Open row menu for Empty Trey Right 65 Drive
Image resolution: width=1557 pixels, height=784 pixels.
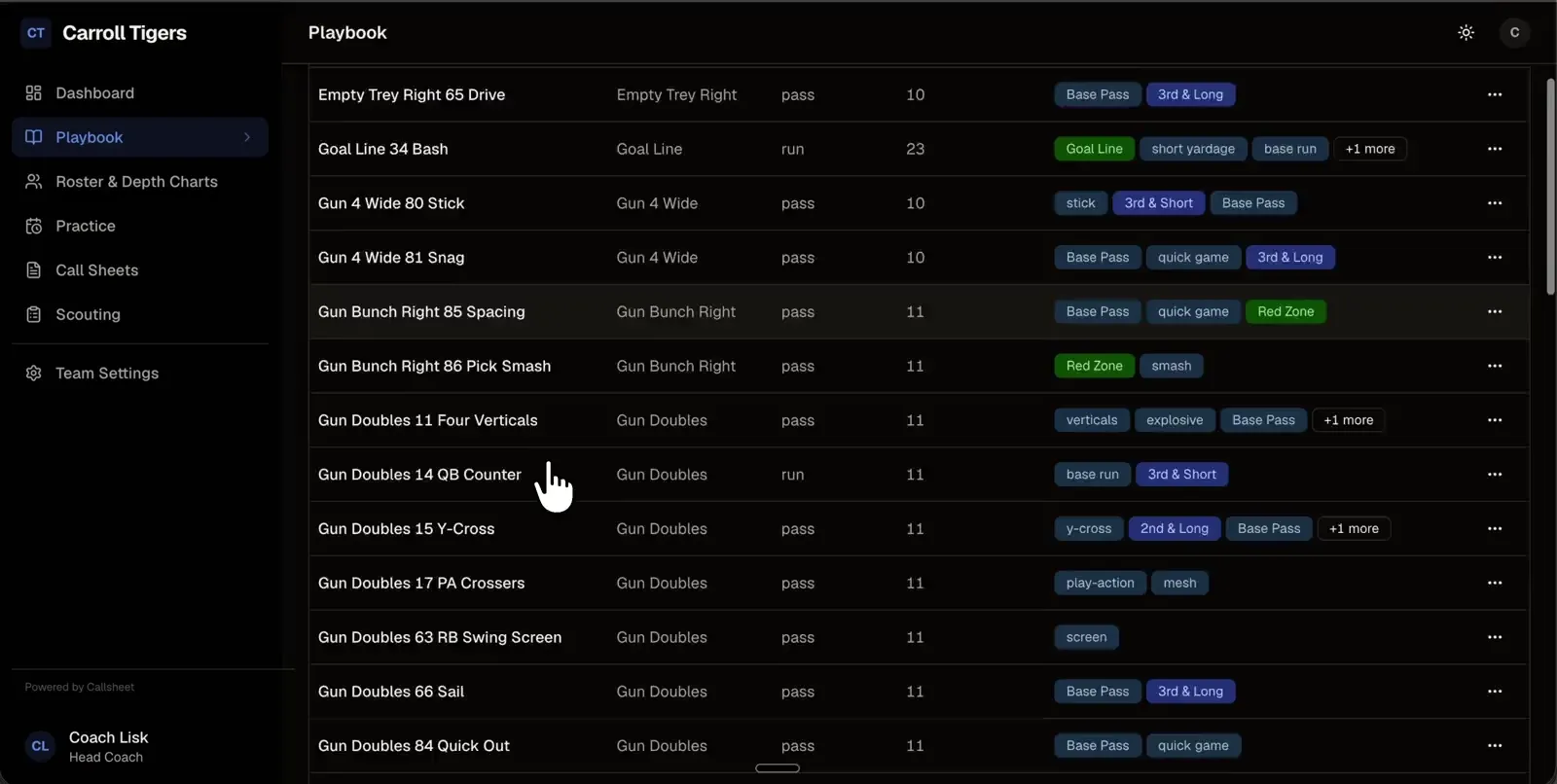[x=1495, y=94]
